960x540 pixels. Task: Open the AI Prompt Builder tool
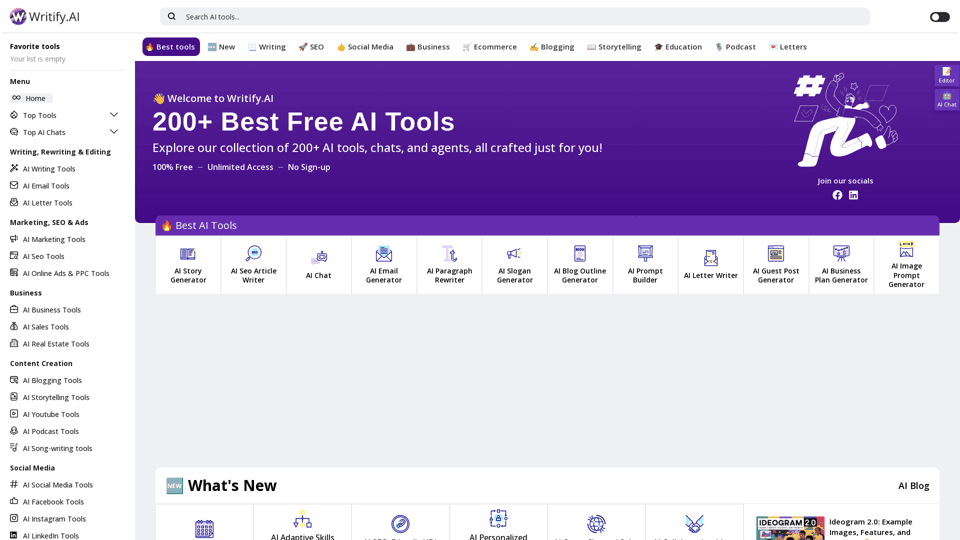645,265
